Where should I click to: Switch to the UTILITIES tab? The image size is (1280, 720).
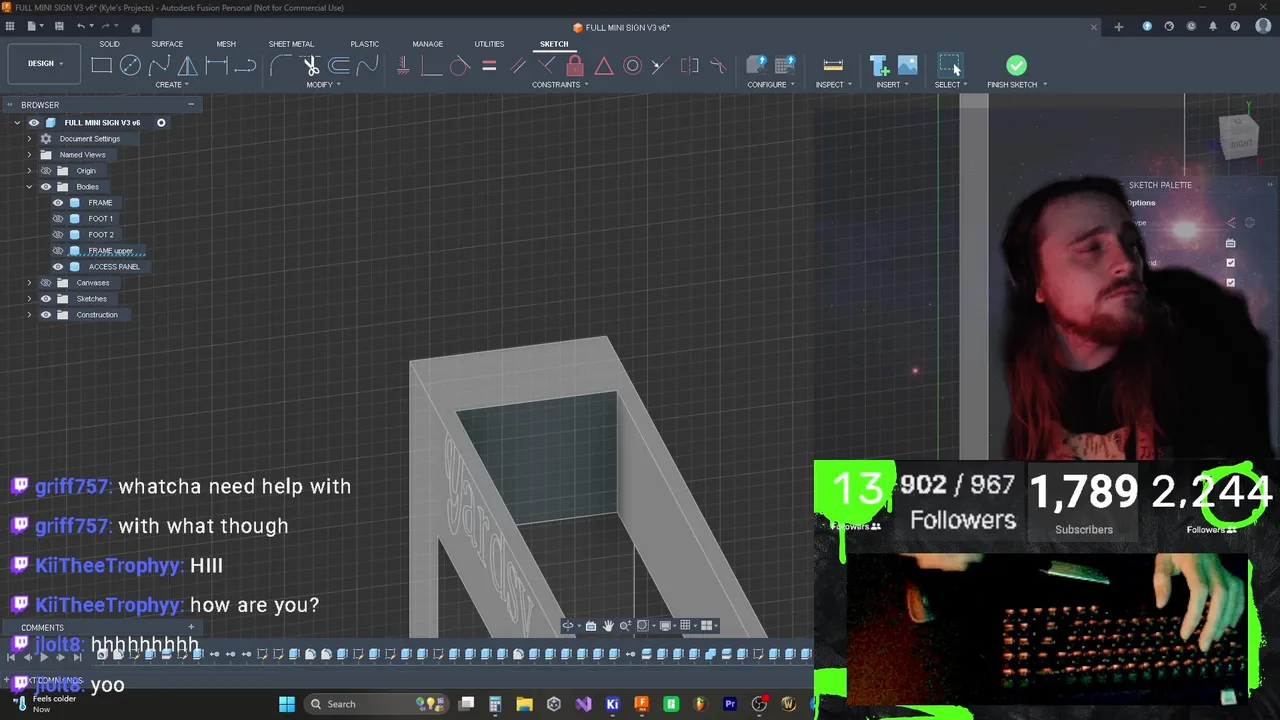pos(489,44)
